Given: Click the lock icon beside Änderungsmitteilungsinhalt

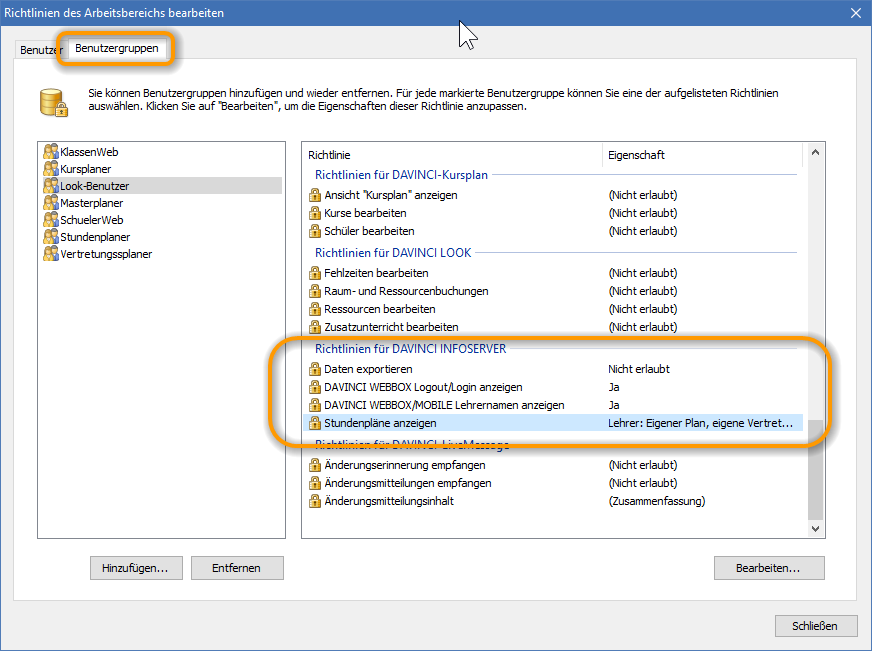Looking at the screenshot, I should [x=315, y=501].
